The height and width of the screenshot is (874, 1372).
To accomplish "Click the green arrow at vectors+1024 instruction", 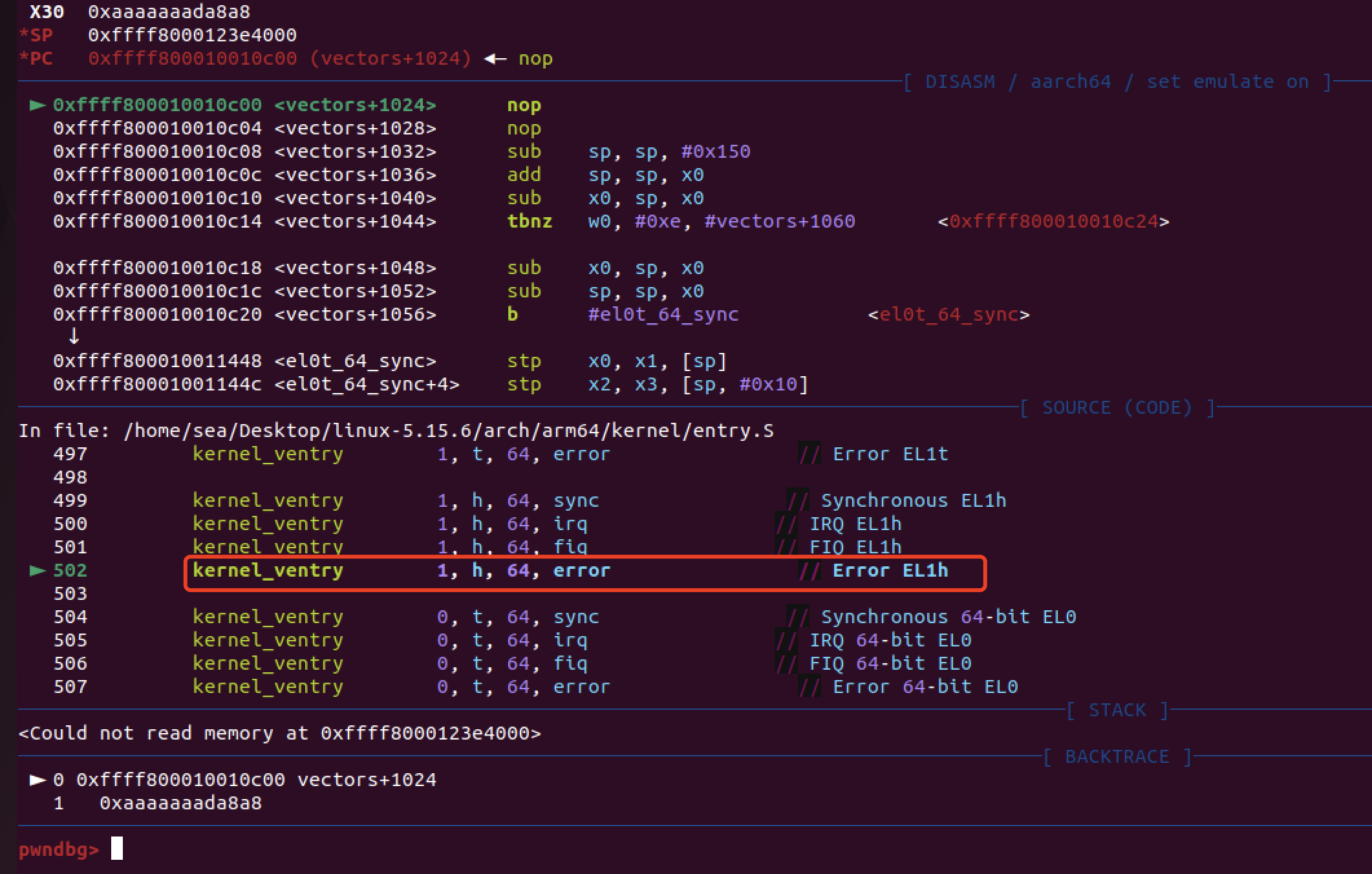I will click(38, 105).
